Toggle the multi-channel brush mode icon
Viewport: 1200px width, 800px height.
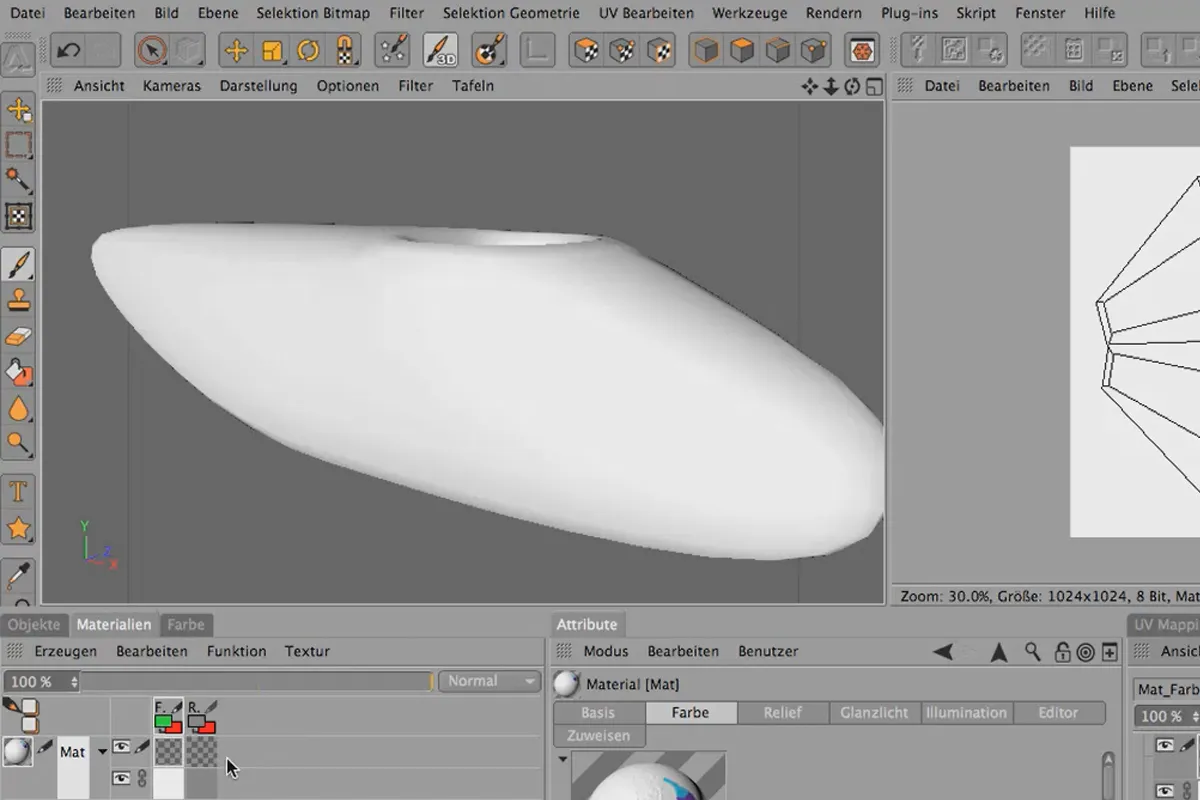[x=21, y=714]
